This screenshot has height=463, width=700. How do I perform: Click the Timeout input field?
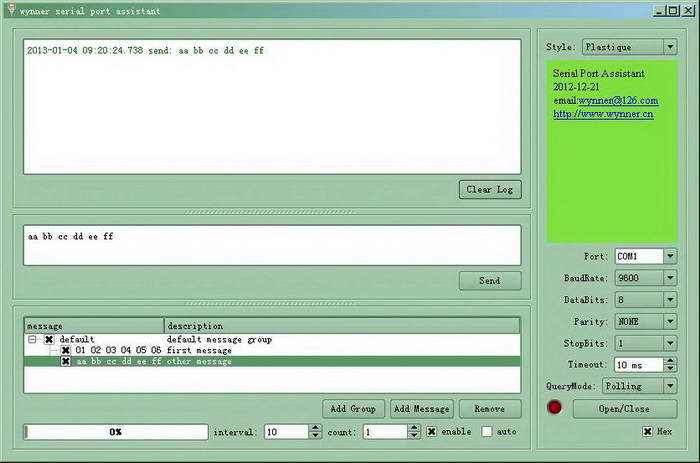pos(639,365)
